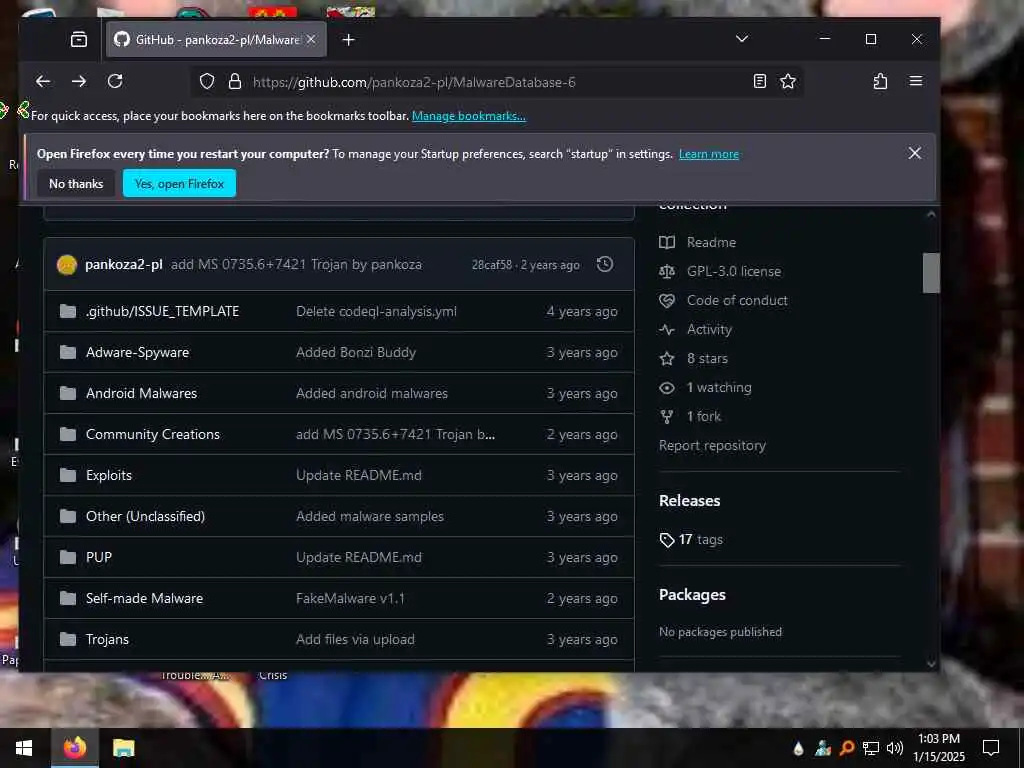Open the latest commit message link
1024x768 pixels.
pos(296,264)
